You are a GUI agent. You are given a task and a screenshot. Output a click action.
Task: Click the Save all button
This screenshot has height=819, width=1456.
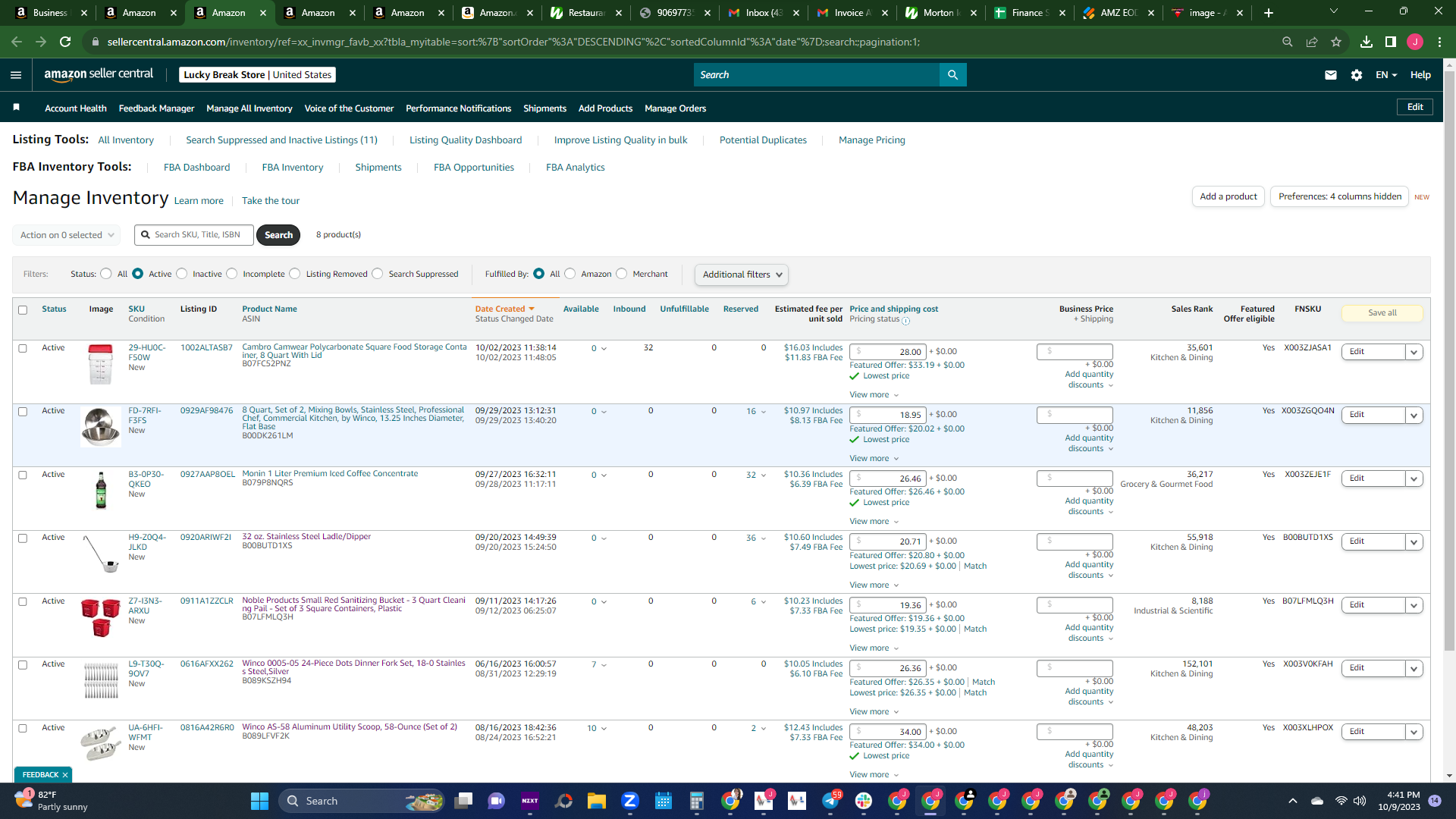(x=1382, y=313)
